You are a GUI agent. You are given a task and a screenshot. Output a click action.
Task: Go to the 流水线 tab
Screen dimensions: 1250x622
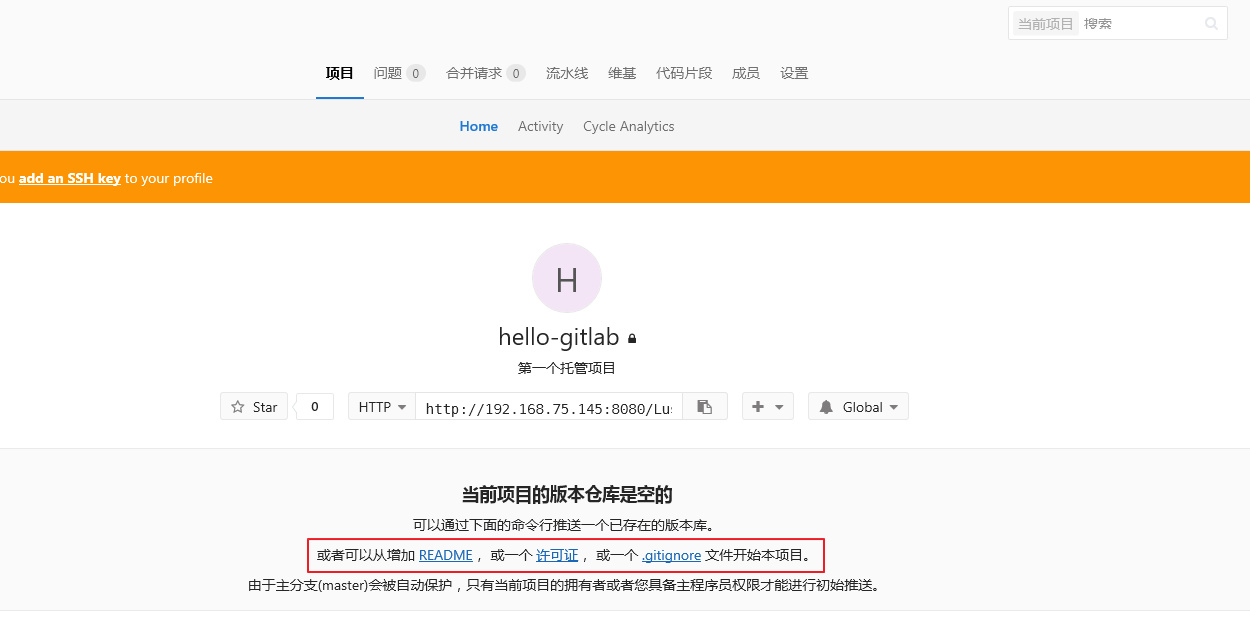(x=567, y=73)
